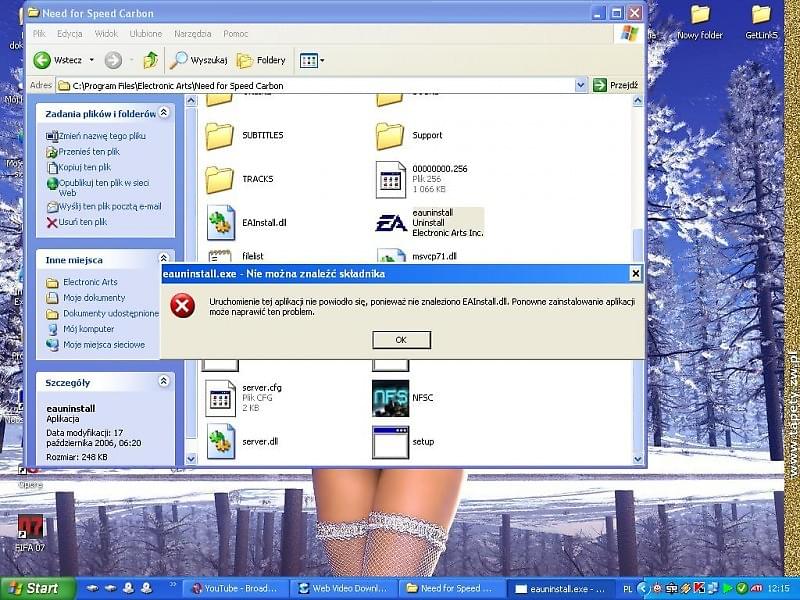Click Opublikuj ten plik w sieci Web
Screen dimensions: 800x600
[104, 187]
